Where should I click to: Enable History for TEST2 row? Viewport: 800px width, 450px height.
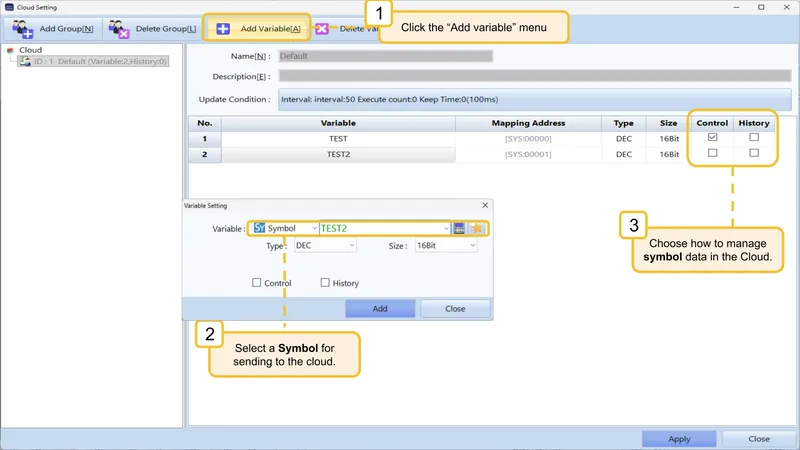pyautogui.click(x=754, y=153)
